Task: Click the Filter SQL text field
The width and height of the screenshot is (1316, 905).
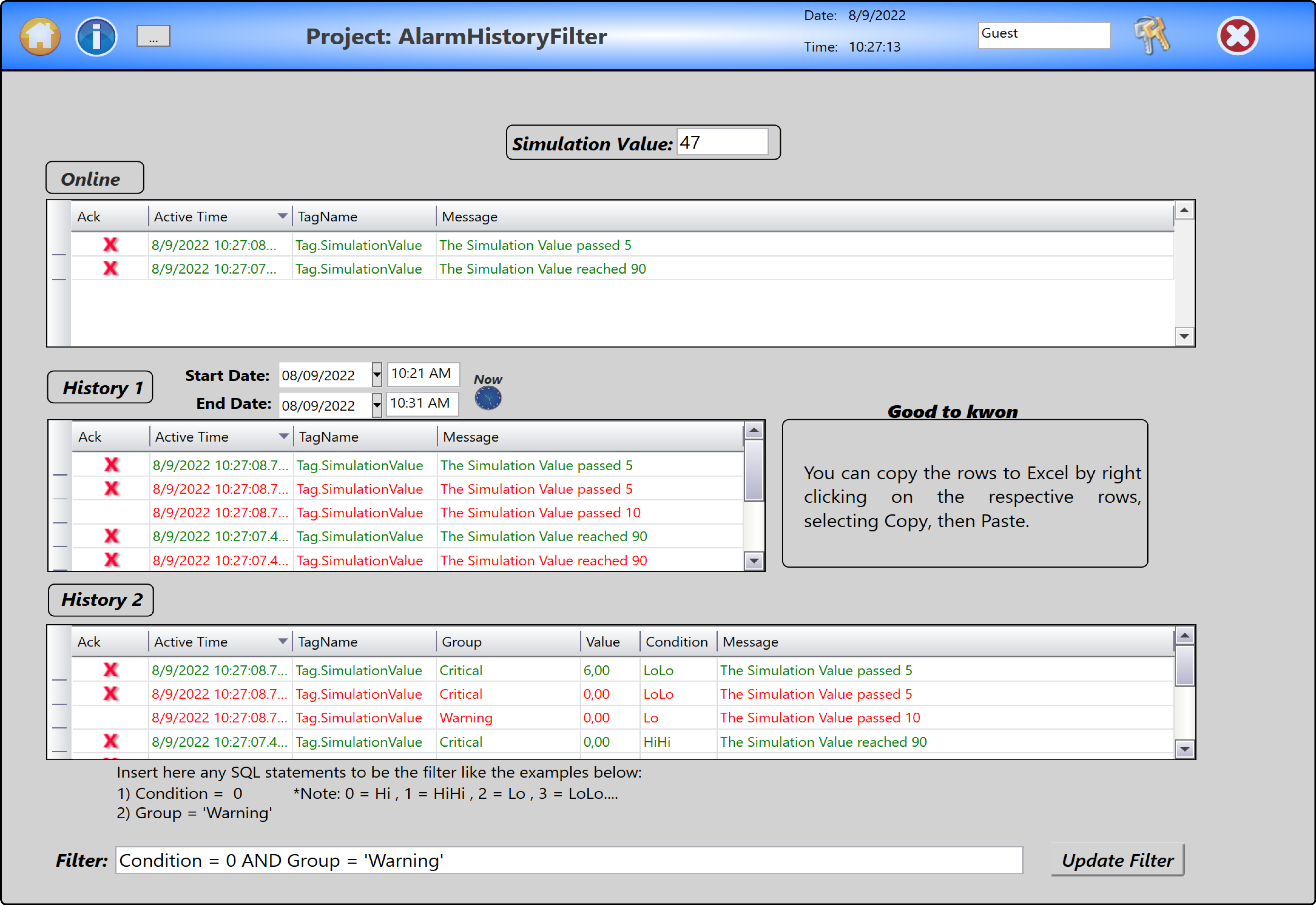Action: (x=569, y=860)
